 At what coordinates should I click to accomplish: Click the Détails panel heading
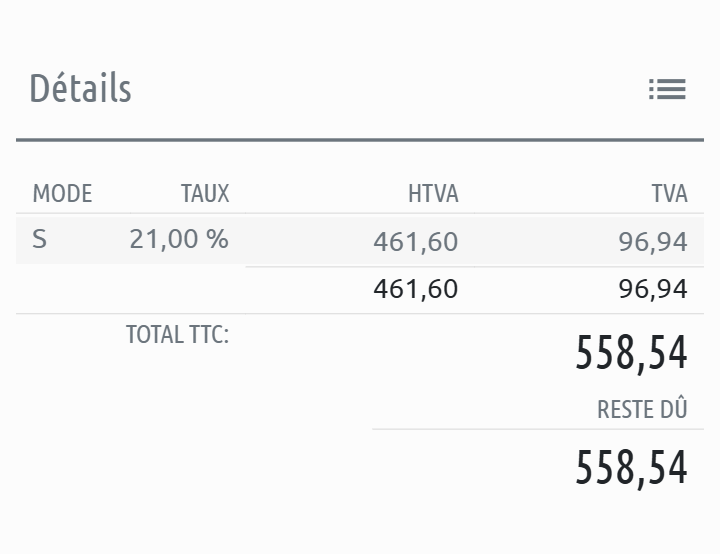coord(80,89)
